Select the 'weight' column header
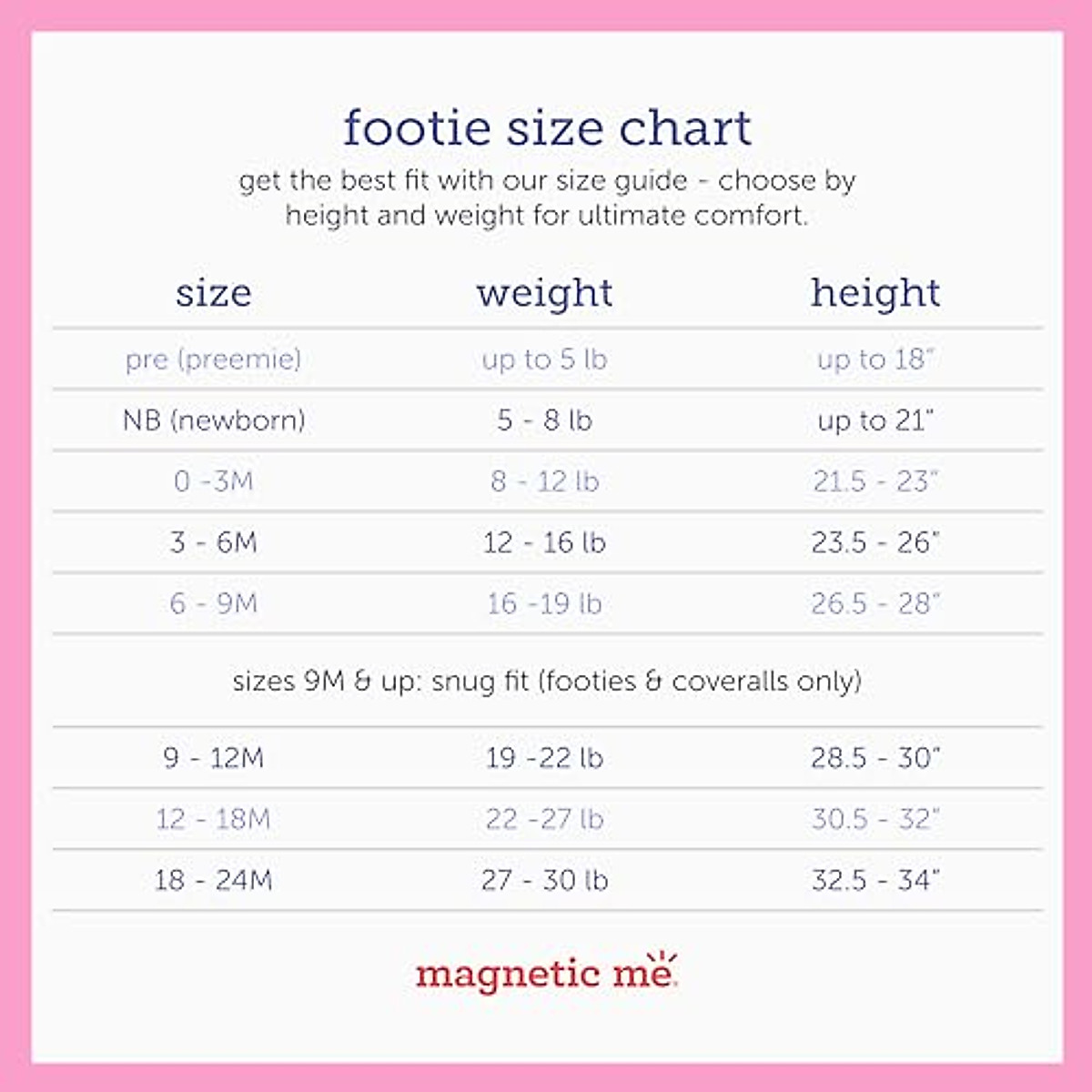Image resolution: width=1092 pixels, height=1092 pixels. (544, 293)
